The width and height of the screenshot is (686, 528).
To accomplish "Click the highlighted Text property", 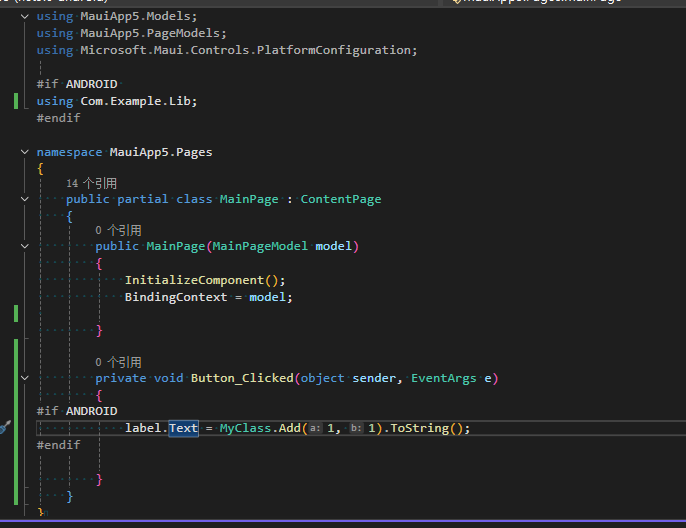I will [x=184, y=428].
